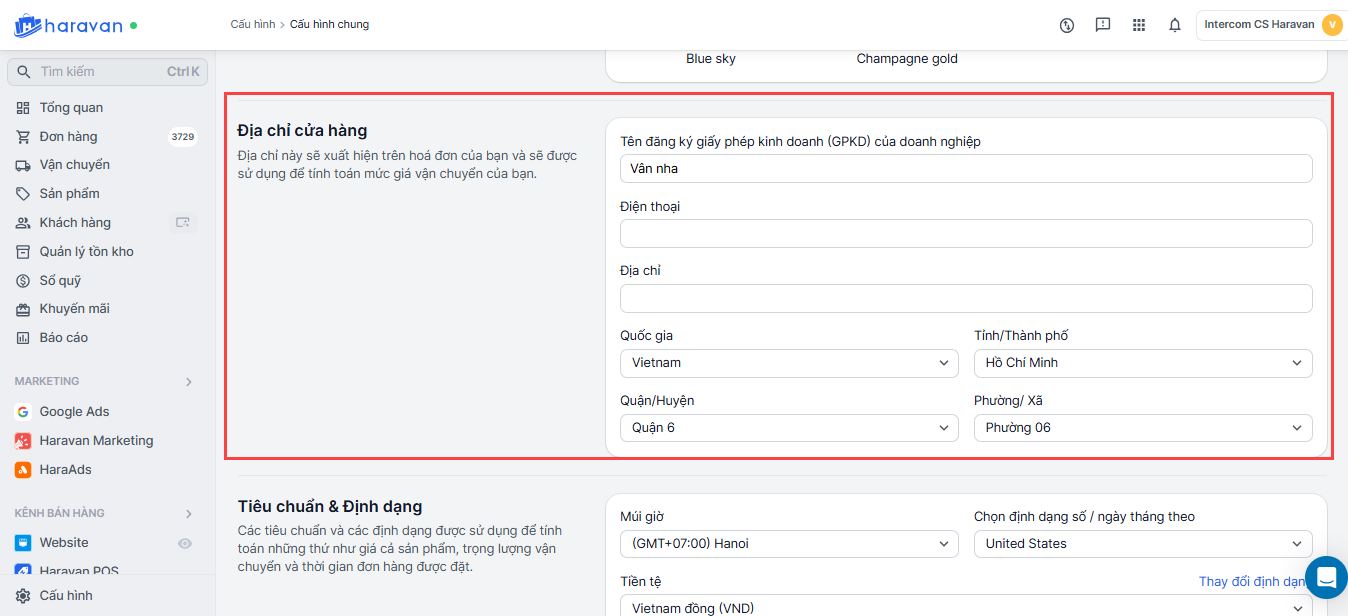Click the Website channel icon
1348x616 pixels.
click(23, 543)
